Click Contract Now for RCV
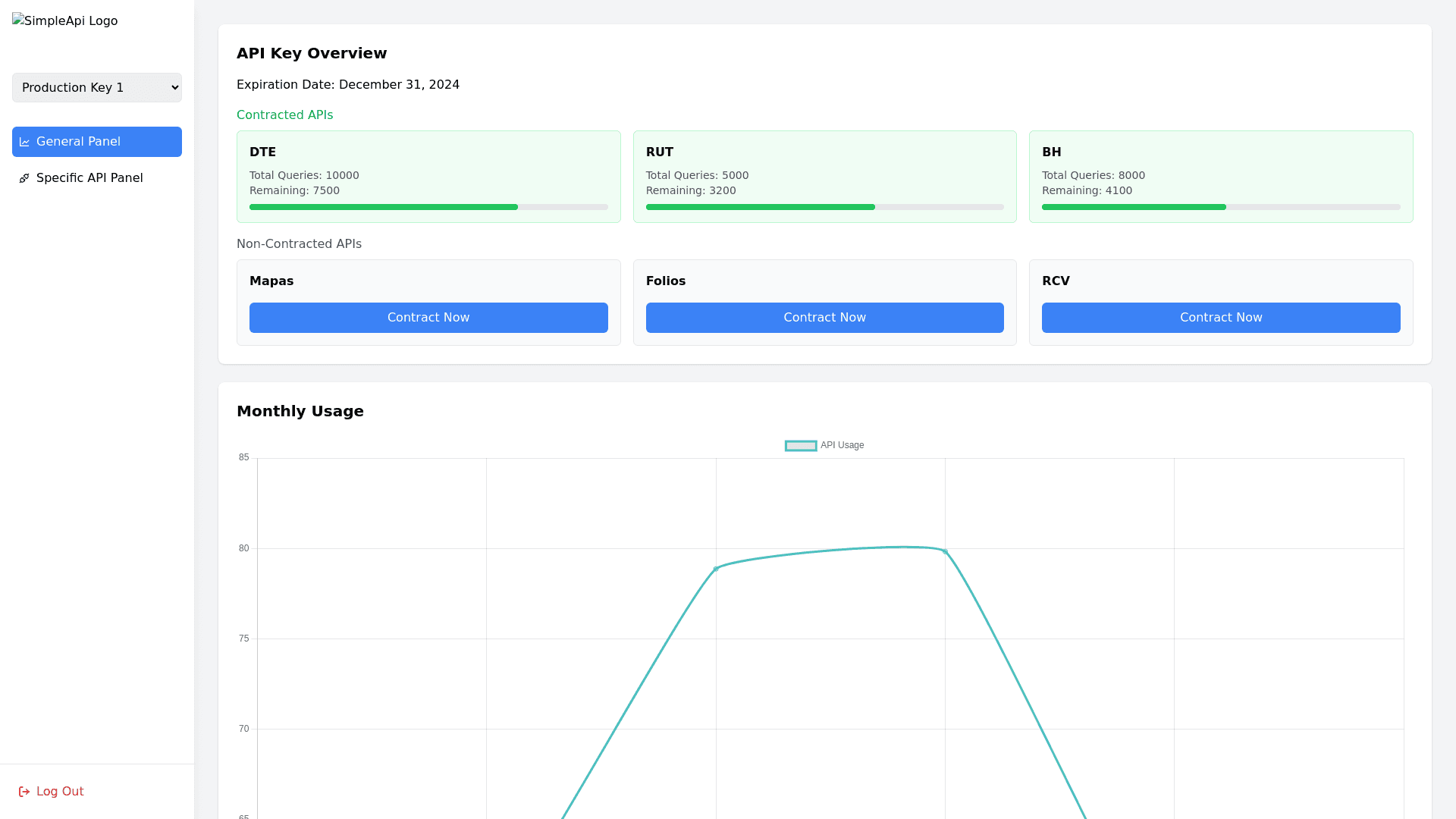Screen dimensions: 1456x819 (x=1221, y=318)
